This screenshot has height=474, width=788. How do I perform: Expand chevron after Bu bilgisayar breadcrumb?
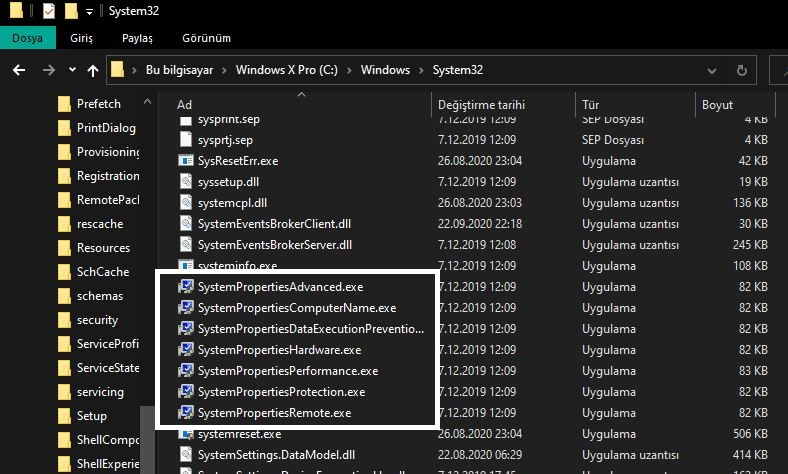pyautogui.click(x=225, y=70)
